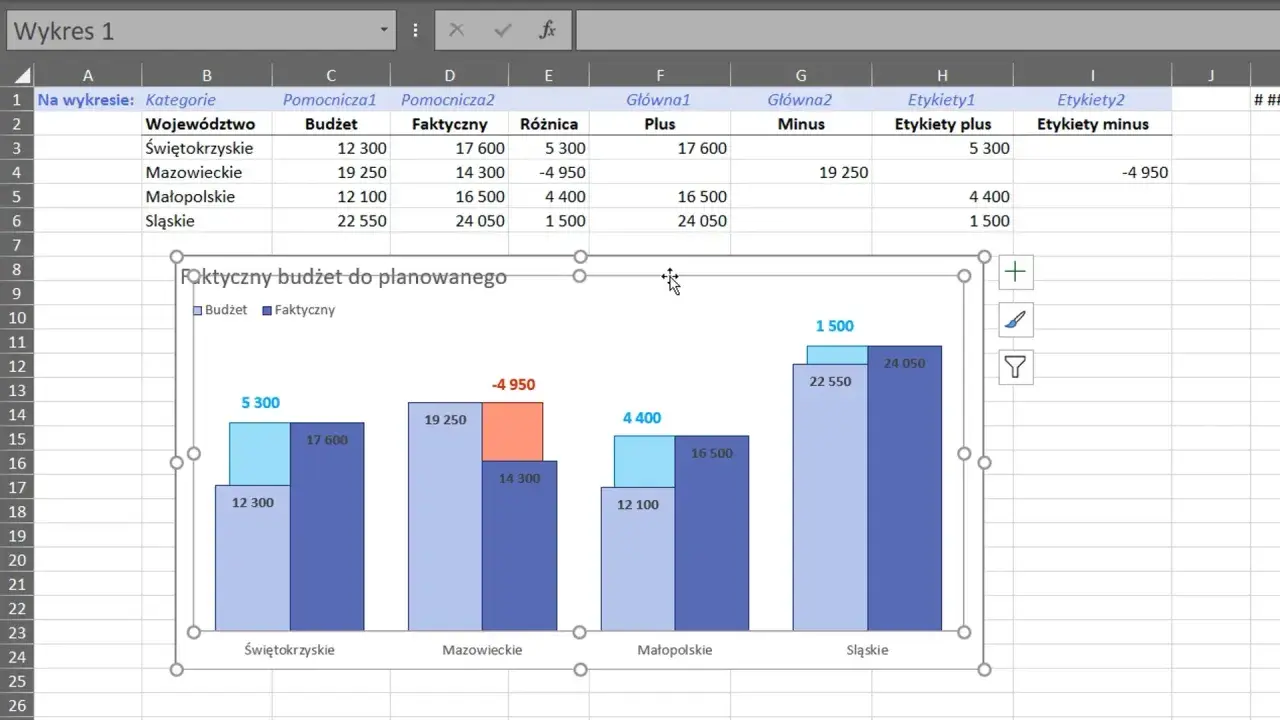Click the Cancel X in formula bar
1280x720 pixels.
[457, 30]
